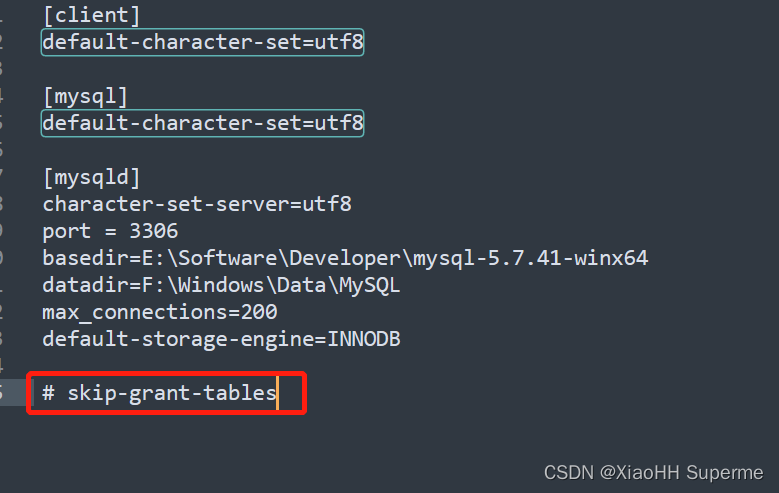
Task: Click the [client] section header line
Action: pyautogui.click(x=91, y=15)
